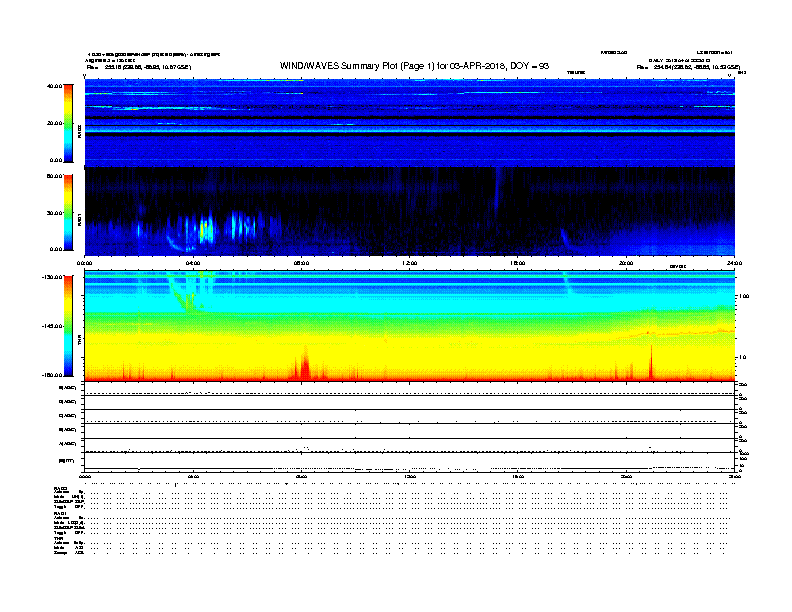Screen dimensions: 792x612
Task: Click the vertical TNR axis label
Action: (79, 342)
